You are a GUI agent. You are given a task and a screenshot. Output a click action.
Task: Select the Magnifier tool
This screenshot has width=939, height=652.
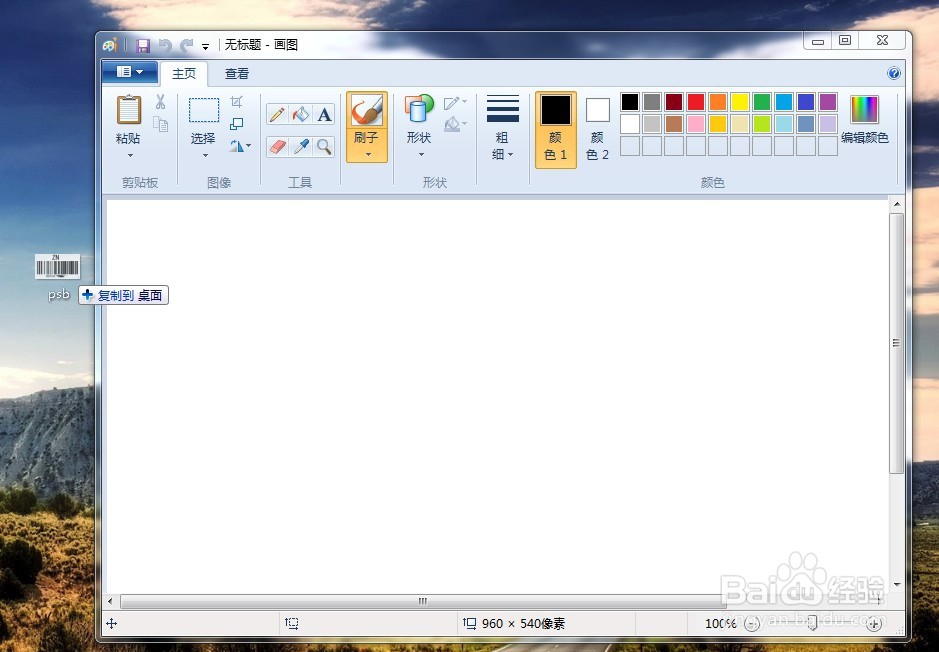point(324,146)
